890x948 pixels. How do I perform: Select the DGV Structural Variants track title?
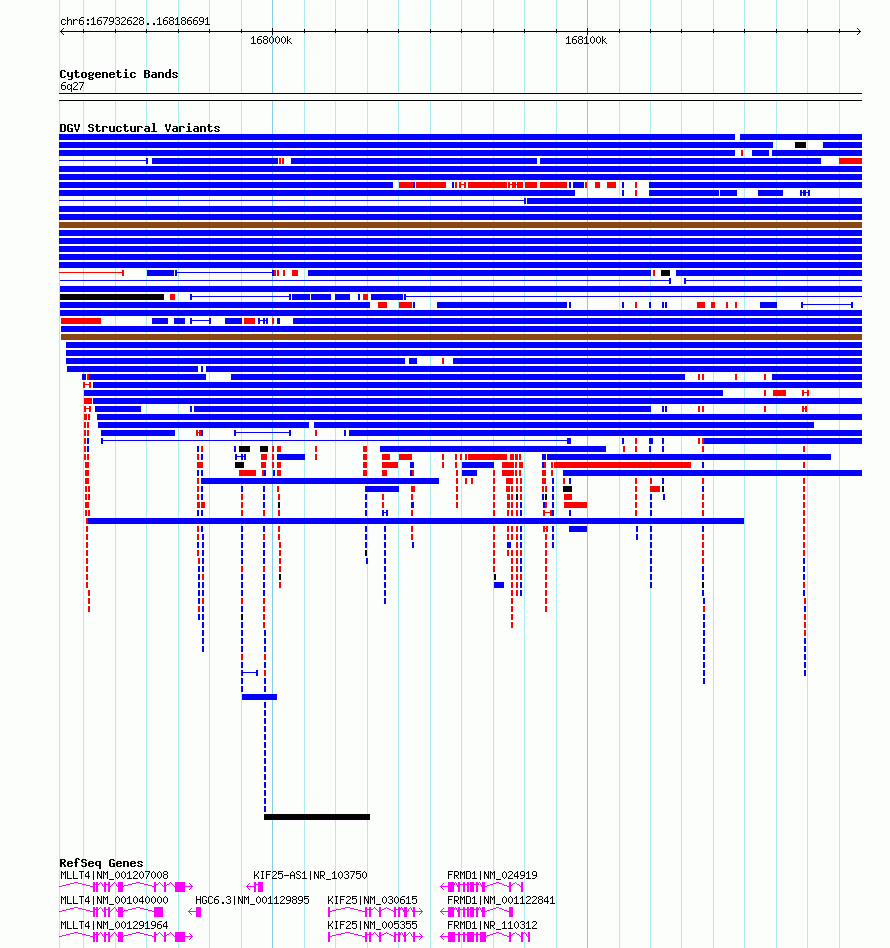140,128
